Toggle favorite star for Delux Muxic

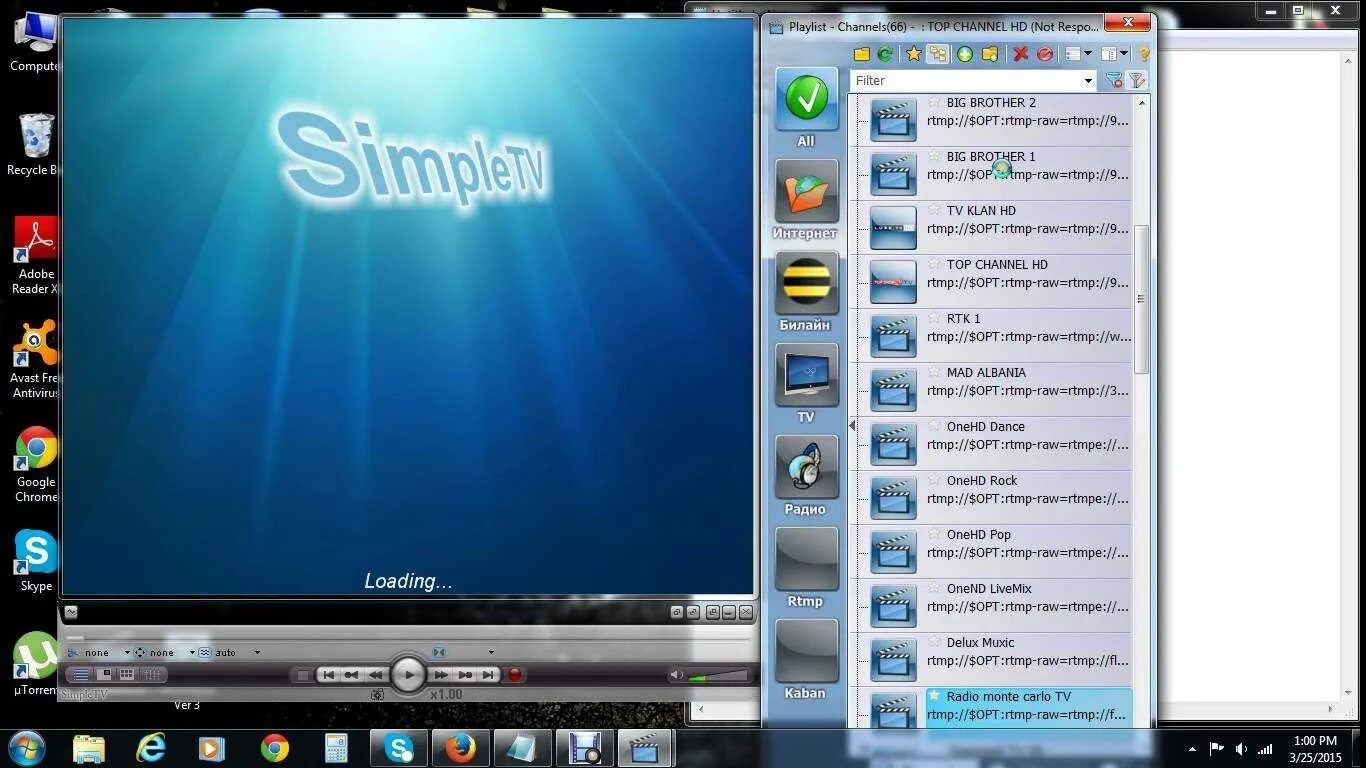(934, 642)
